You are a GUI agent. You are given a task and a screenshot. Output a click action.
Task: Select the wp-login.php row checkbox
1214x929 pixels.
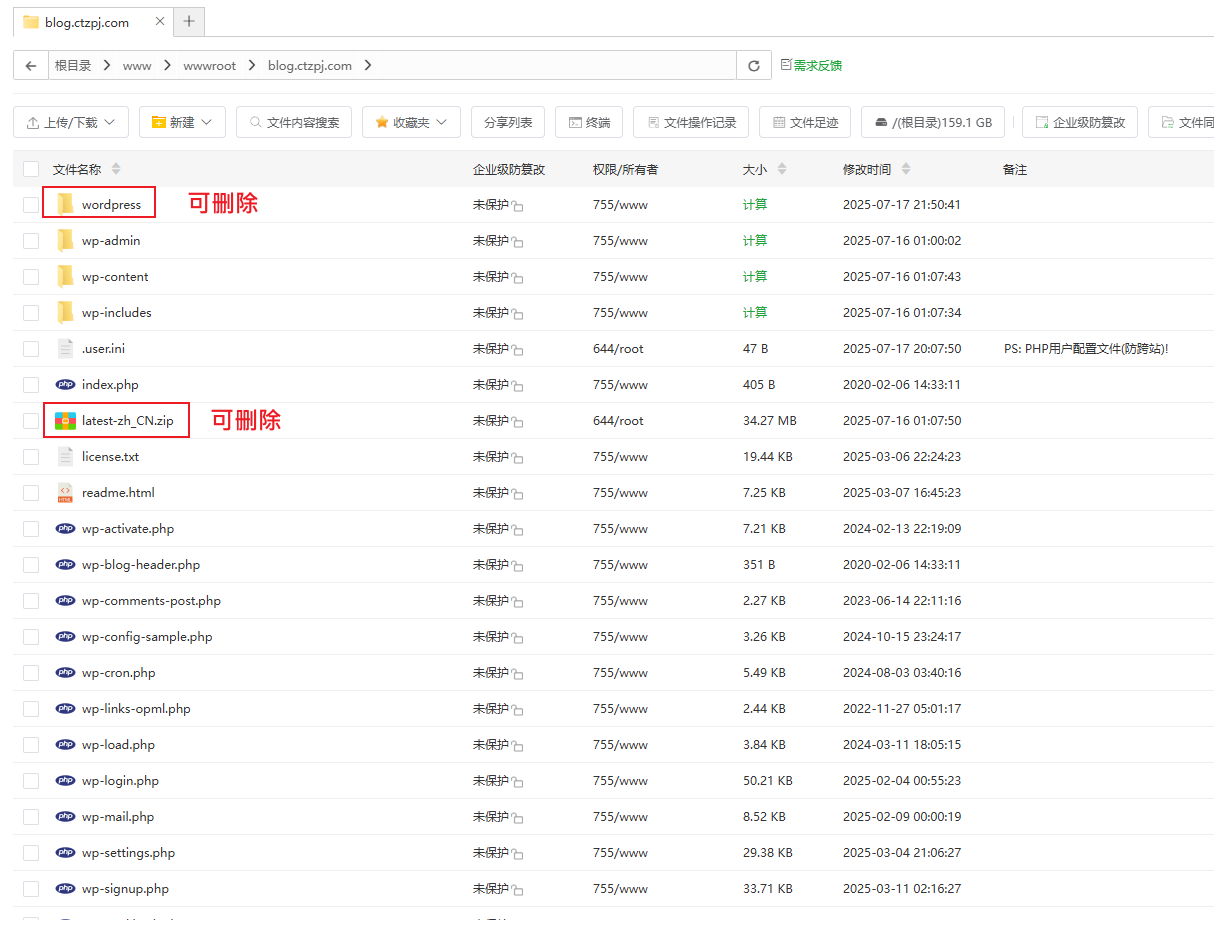point(31,781)
